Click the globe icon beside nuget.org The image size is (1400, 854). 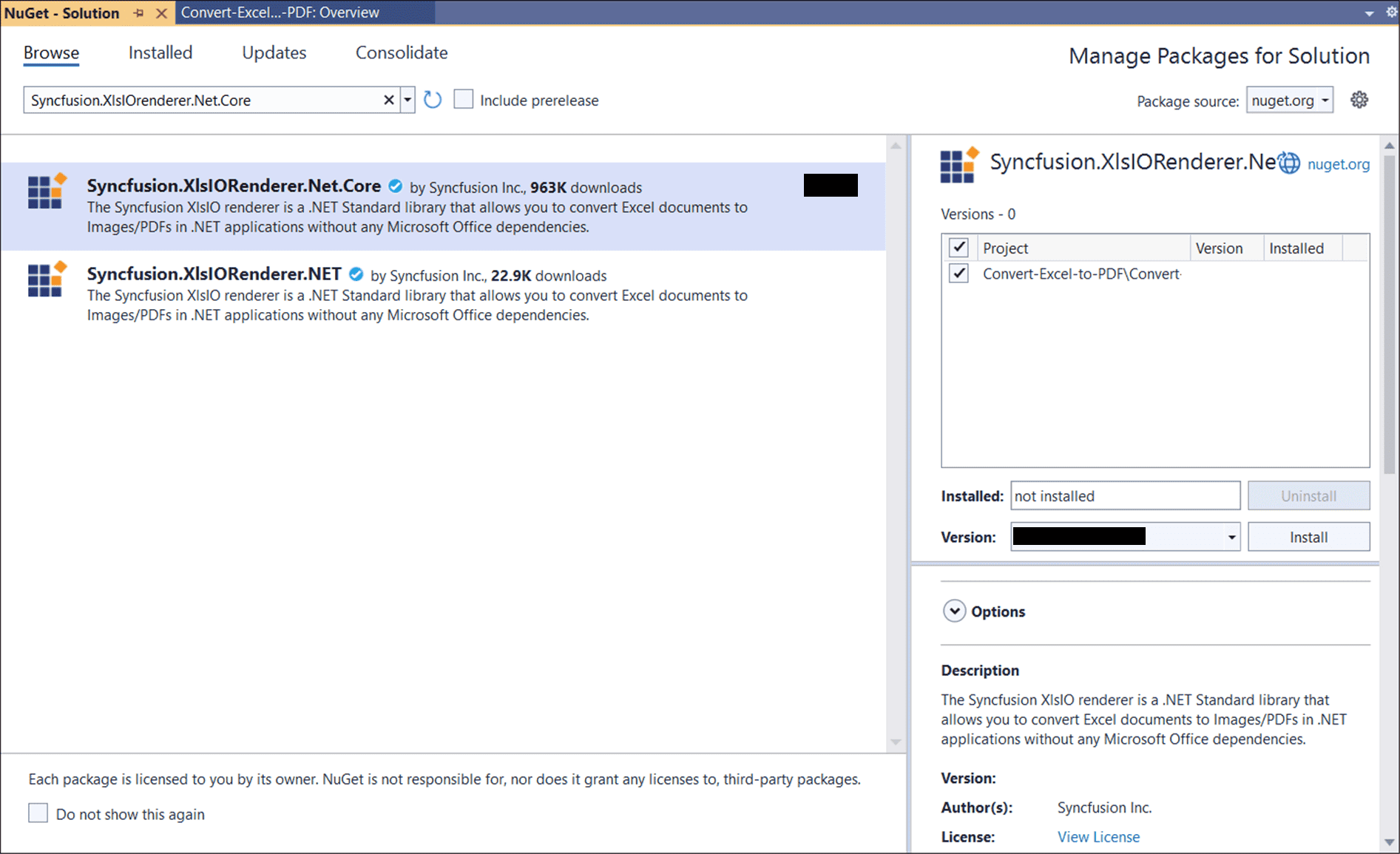coord(1289,163)
